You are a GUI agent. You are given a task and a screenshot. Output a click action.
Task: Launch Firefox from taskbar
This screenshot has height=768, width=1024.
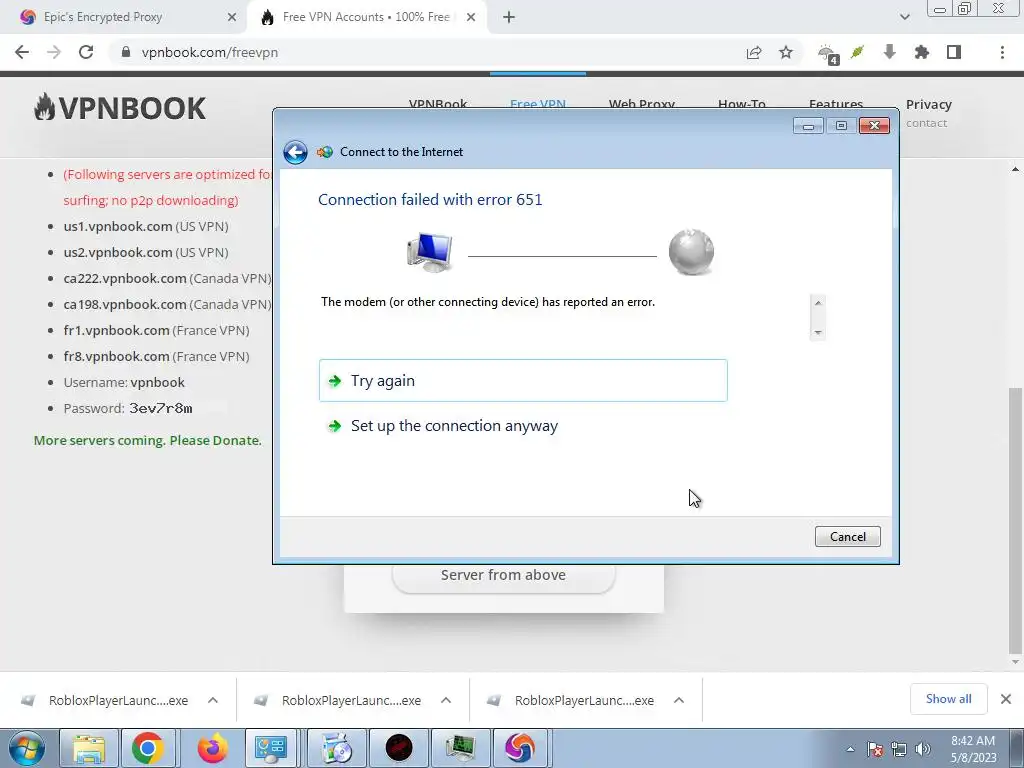pos(212,748)
